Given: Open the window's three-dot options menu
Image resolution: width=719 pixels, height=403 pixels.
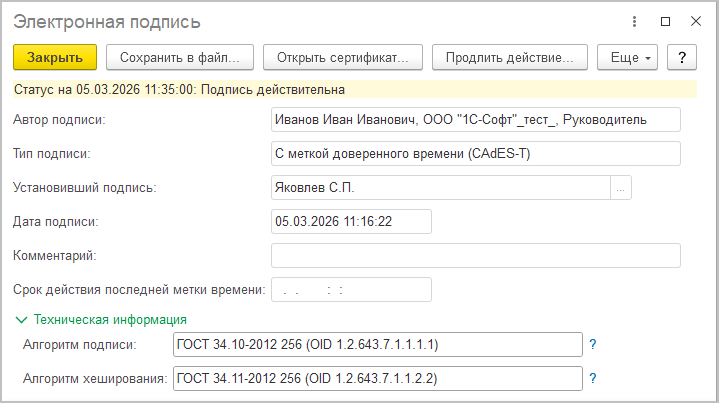Looking at the screenshot, I should point(635,21).
